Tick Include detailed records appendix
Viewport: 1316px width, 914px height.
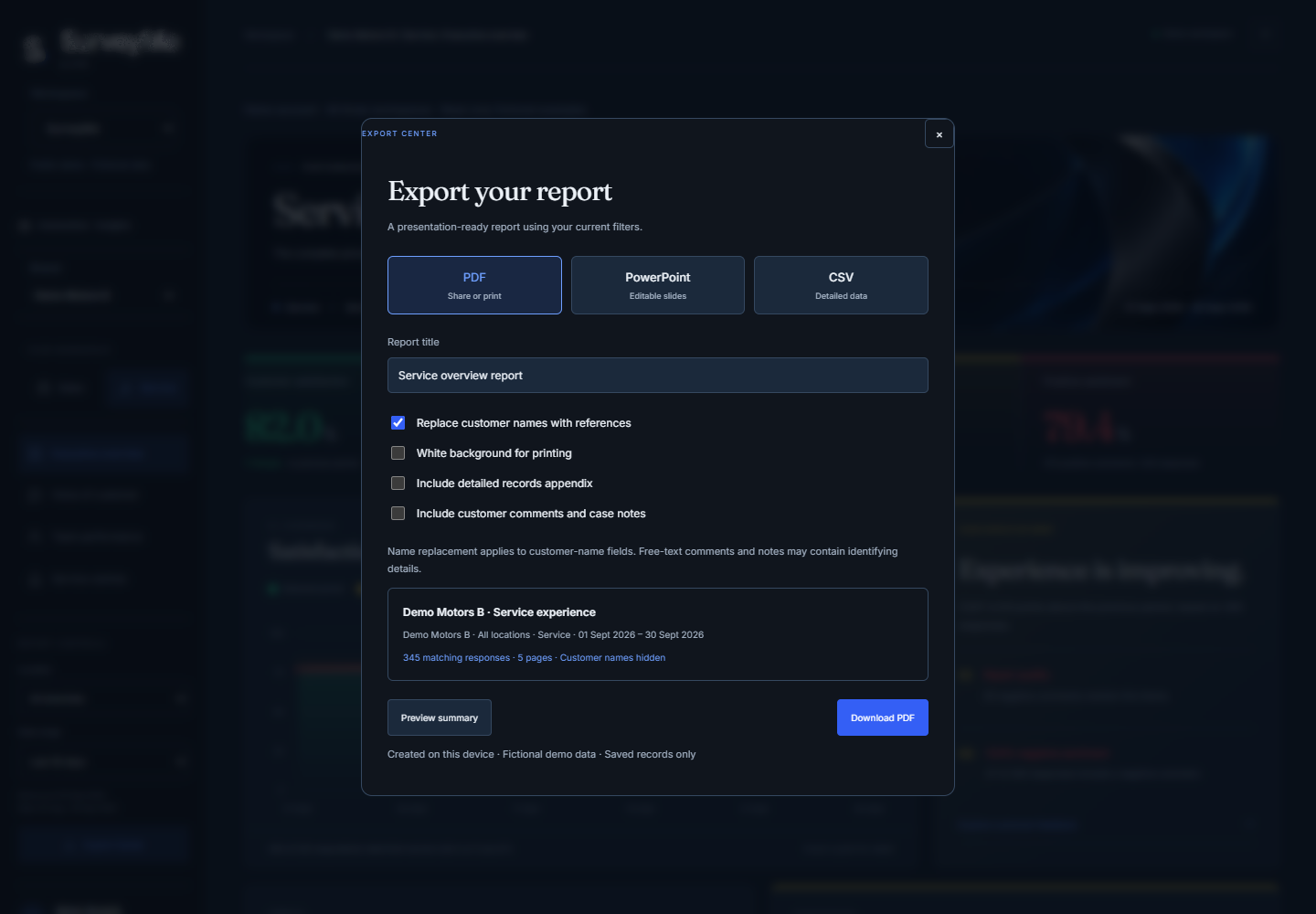[398, 484]
